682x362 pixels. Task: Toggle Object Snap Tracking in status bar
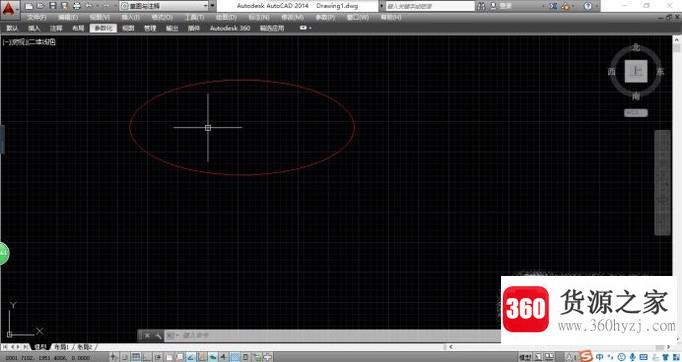(x=191, y=357)
